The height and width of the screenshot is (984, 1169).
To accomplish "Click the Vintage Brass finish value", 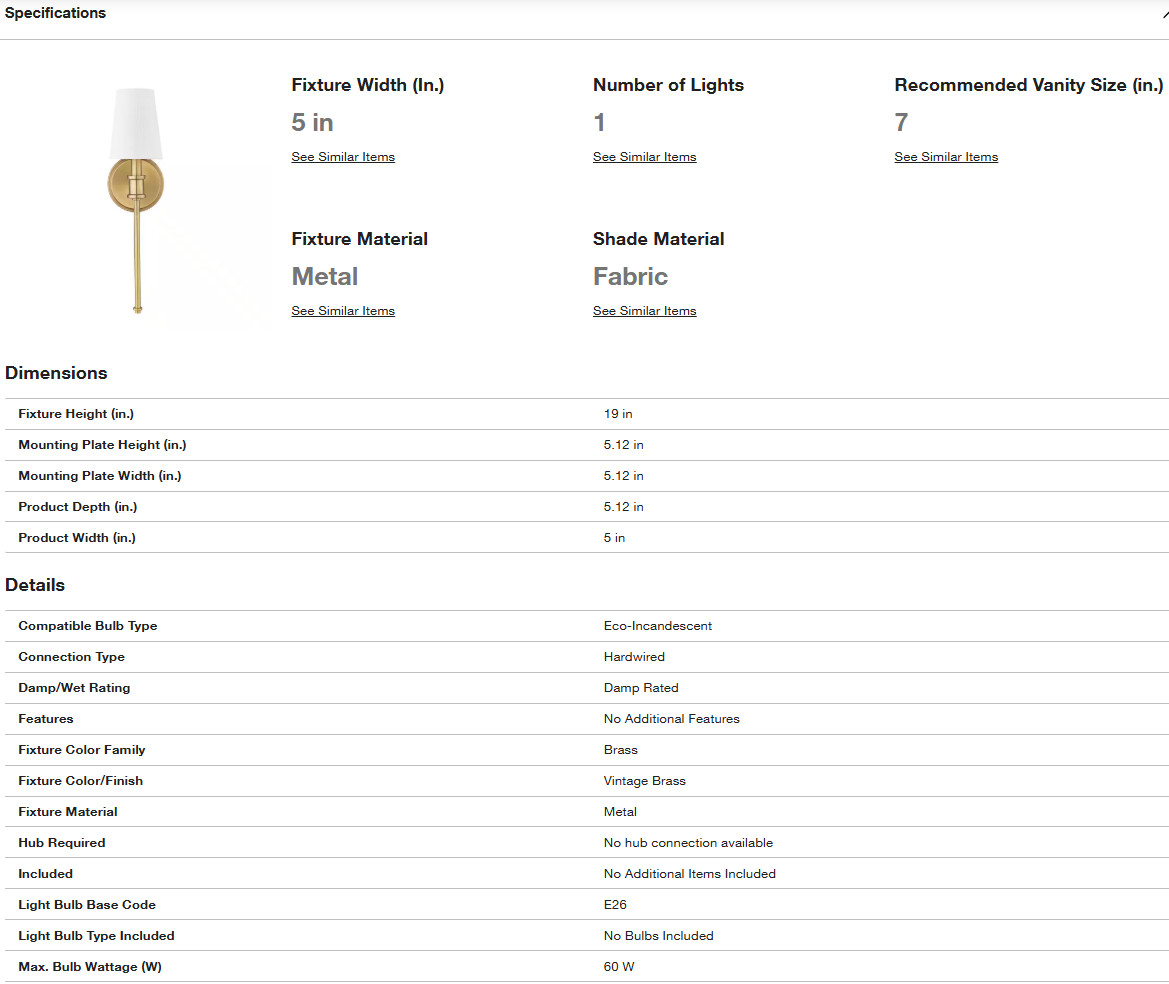I will pos(644,781).
